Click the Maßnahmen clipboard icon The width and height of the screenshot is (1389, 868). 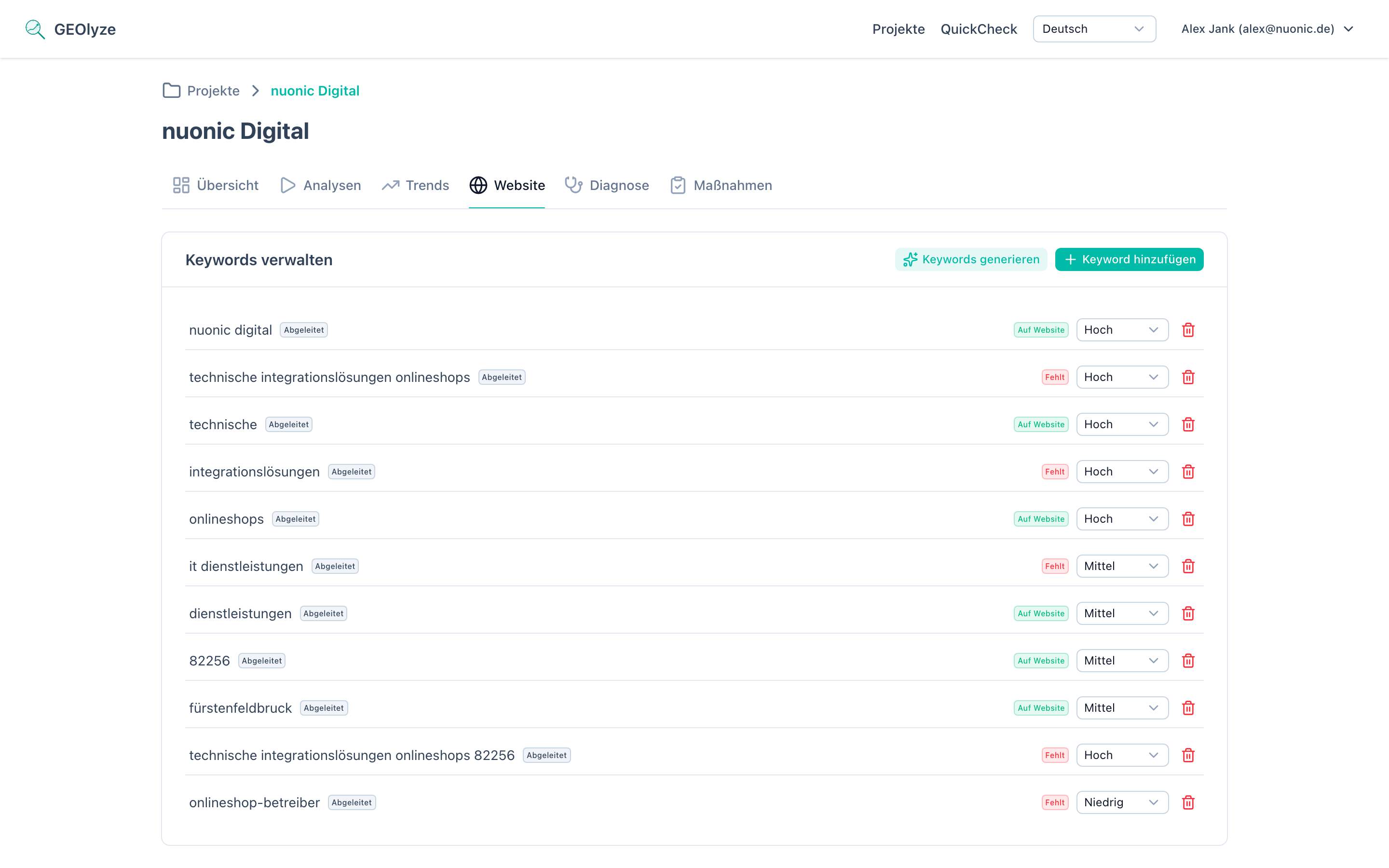(x=678, y=185)
